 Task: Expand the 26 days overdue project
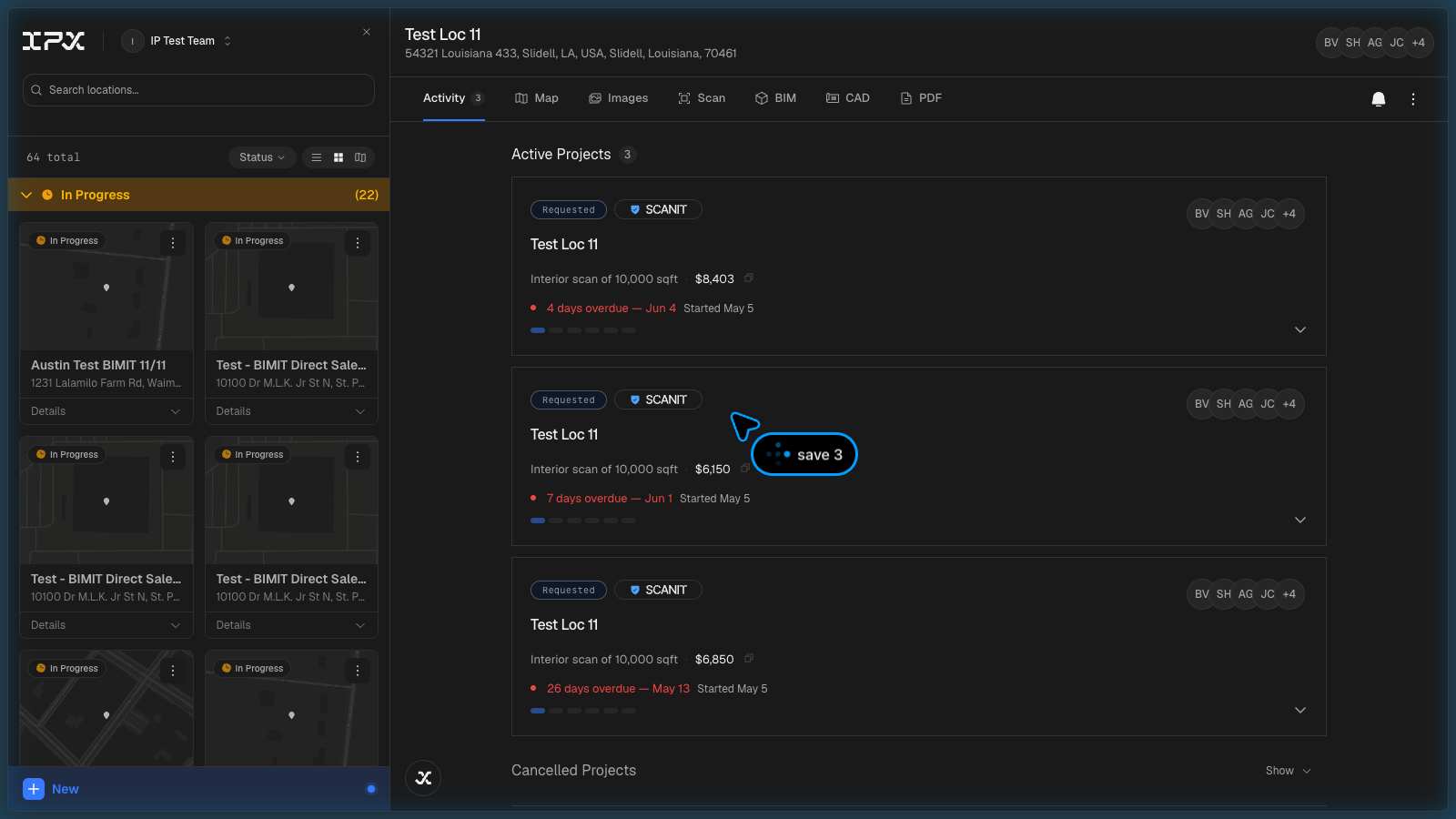[x=1300, y=710]
